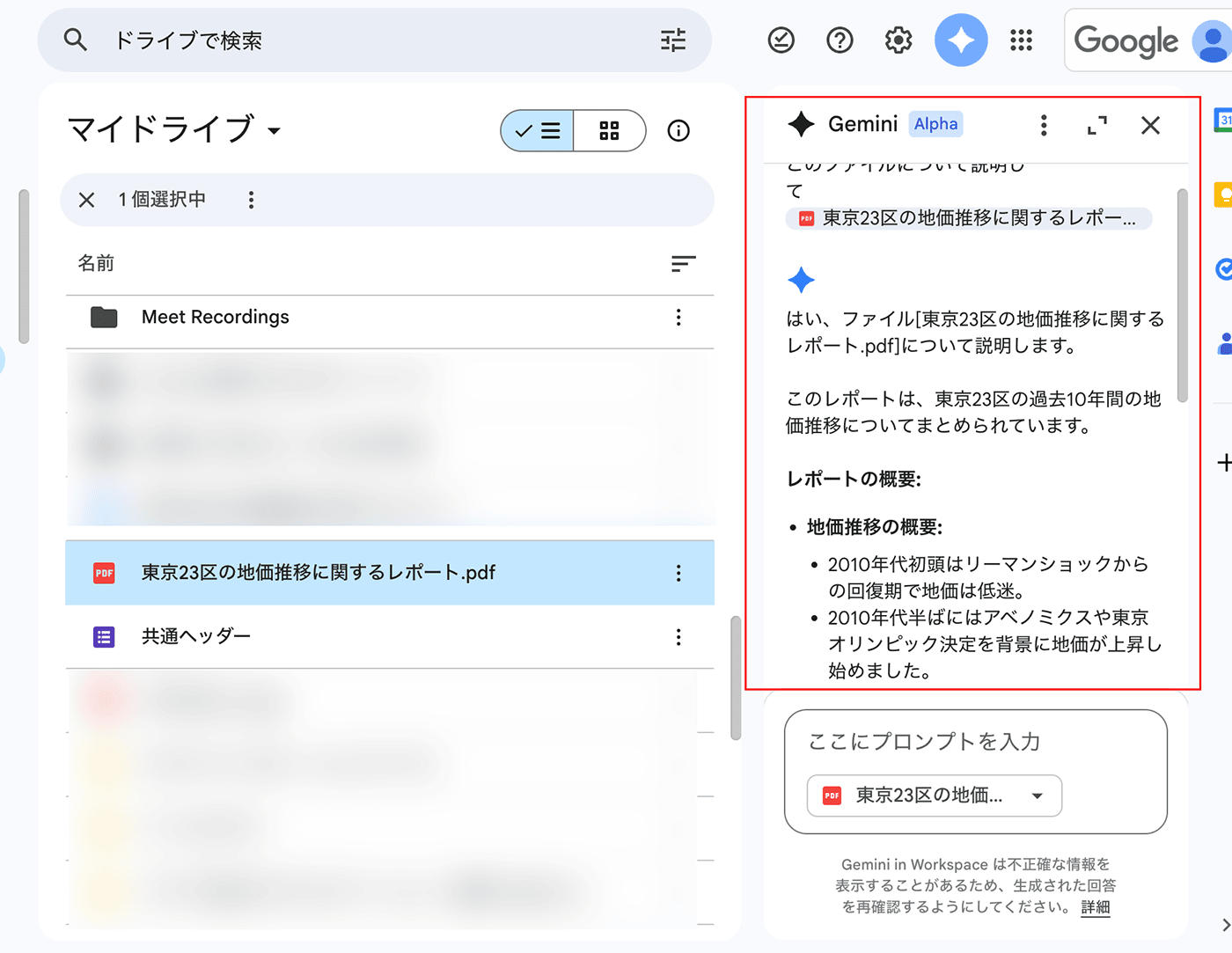Viewport: 1232px width, 953px height.
Task: Select the Meet Recordings folder row
Action: [x=390, y=317]
